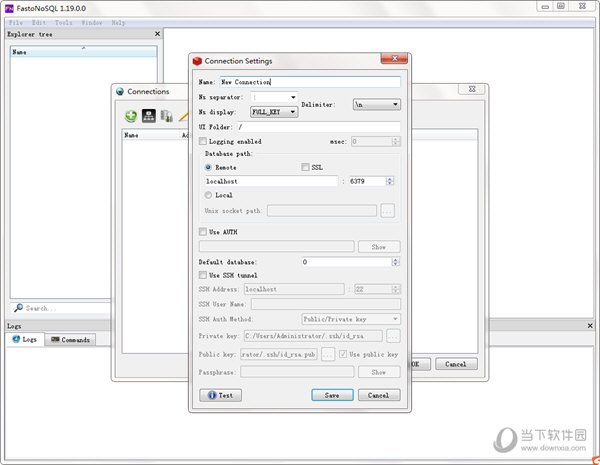Click the Passphrase input field

[297, 372]
